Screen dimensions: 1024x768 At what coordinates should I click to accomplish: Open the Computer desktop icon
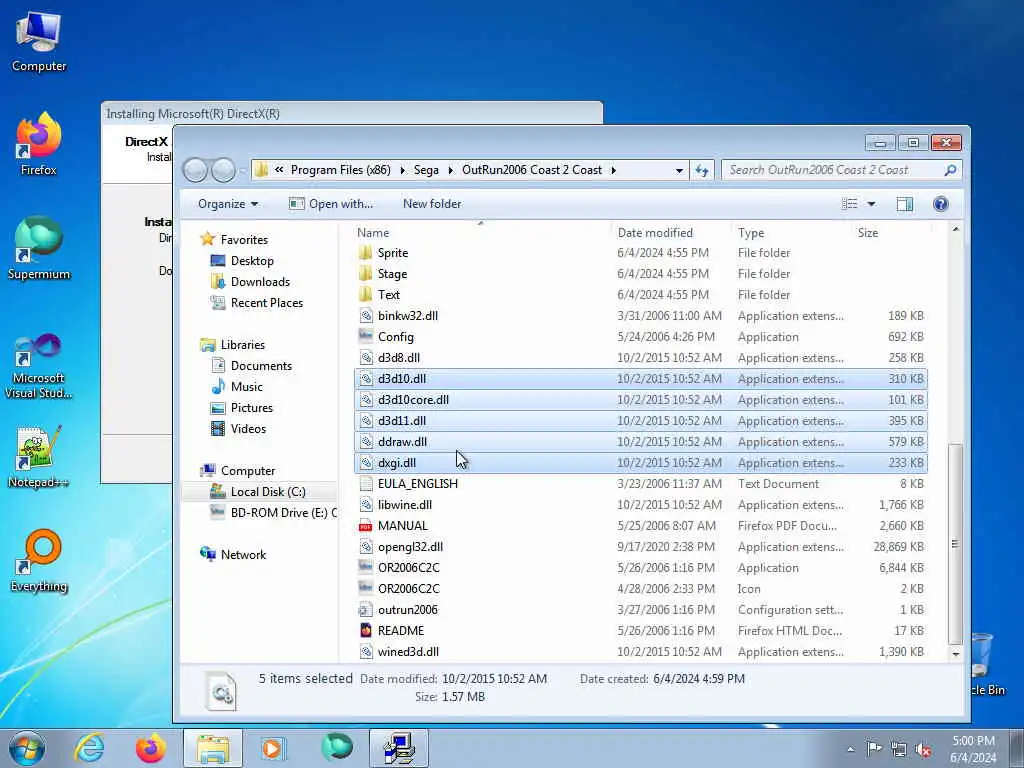click(x=39, y=42)
